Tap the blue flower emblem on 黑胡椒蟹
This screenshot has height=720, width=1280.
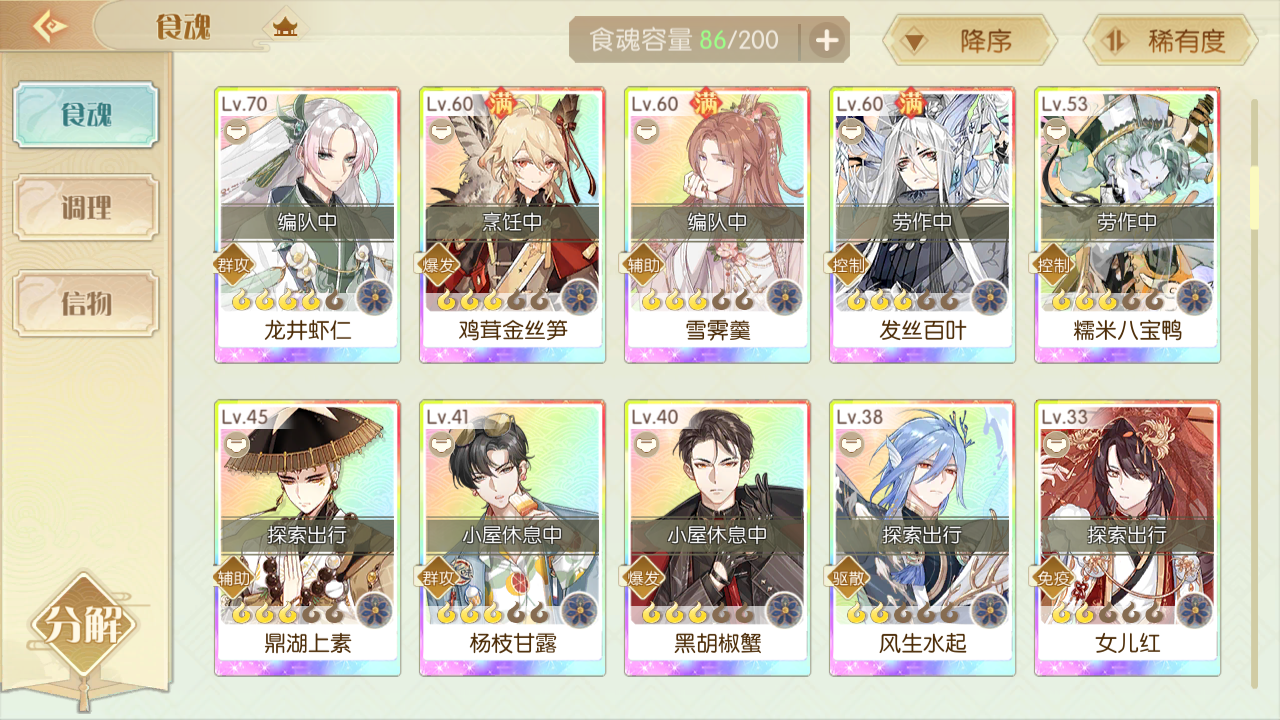pyautogui.click(x=784, y=610)
